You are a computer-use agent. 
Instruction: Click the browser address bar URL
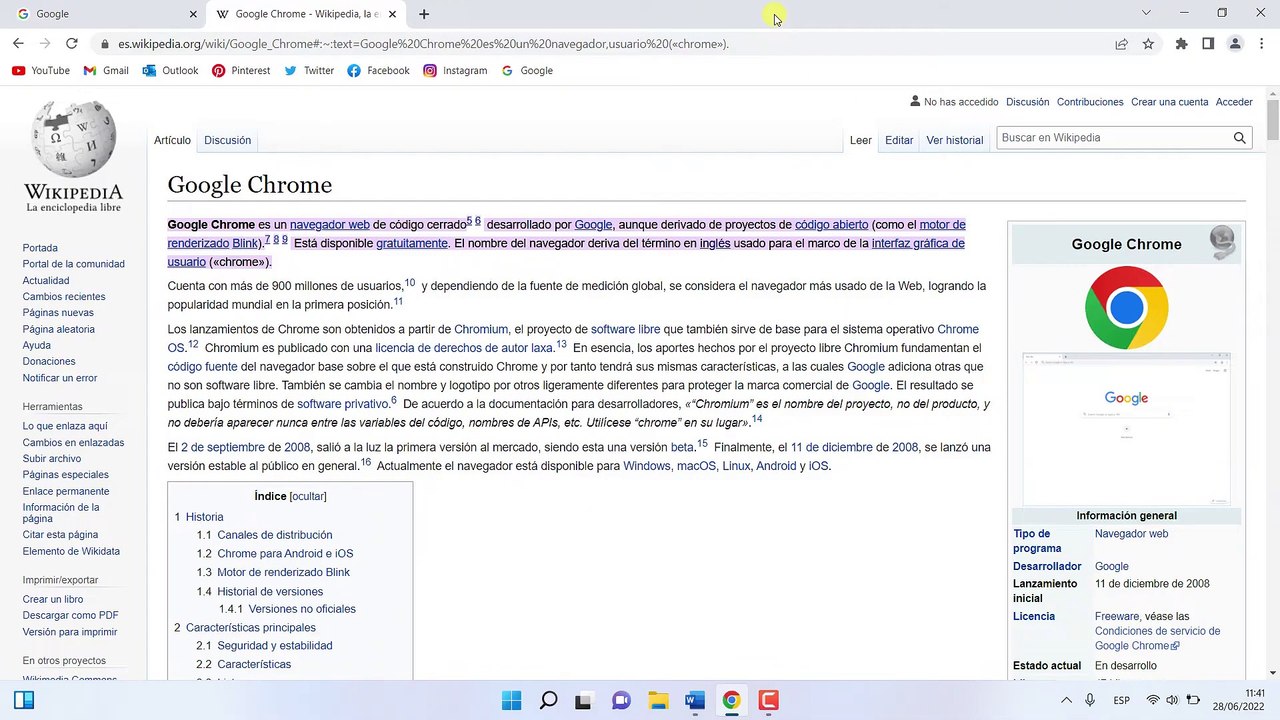click(x=423, y=44)
